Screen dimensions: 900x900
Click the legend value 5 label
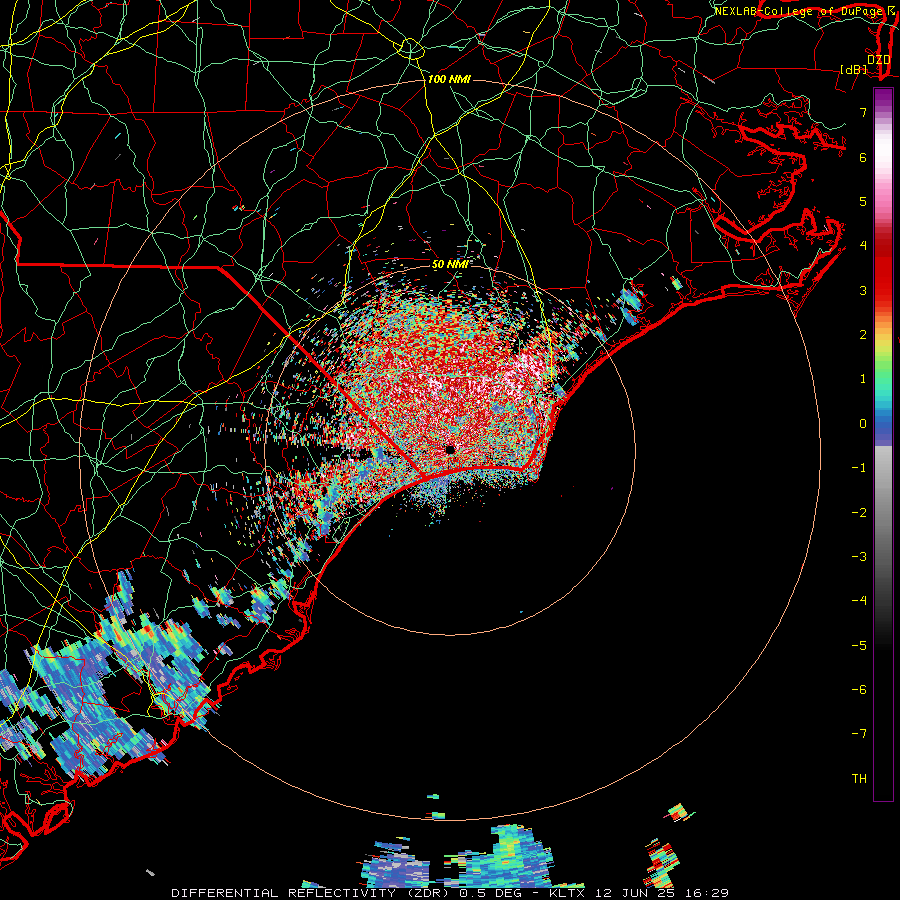click(x=863, y=201)
